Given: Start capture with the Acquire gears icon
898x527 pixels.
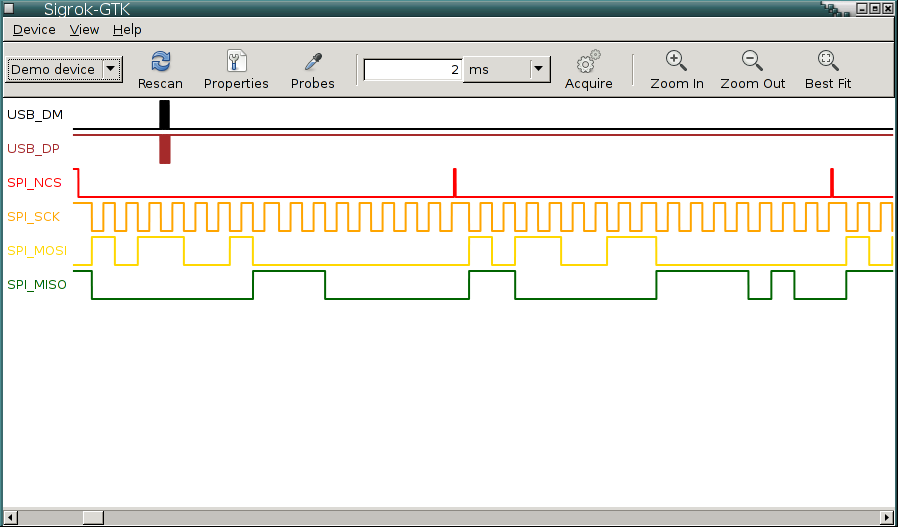Looking at the screenshot, I should [589, 61].
